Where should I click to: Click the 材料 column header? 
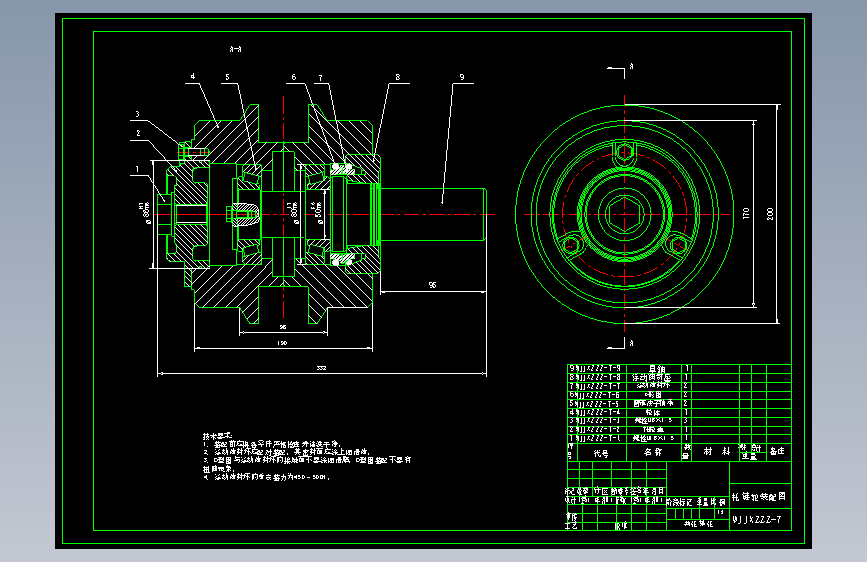pyautogui.click(x=717, y=451)
